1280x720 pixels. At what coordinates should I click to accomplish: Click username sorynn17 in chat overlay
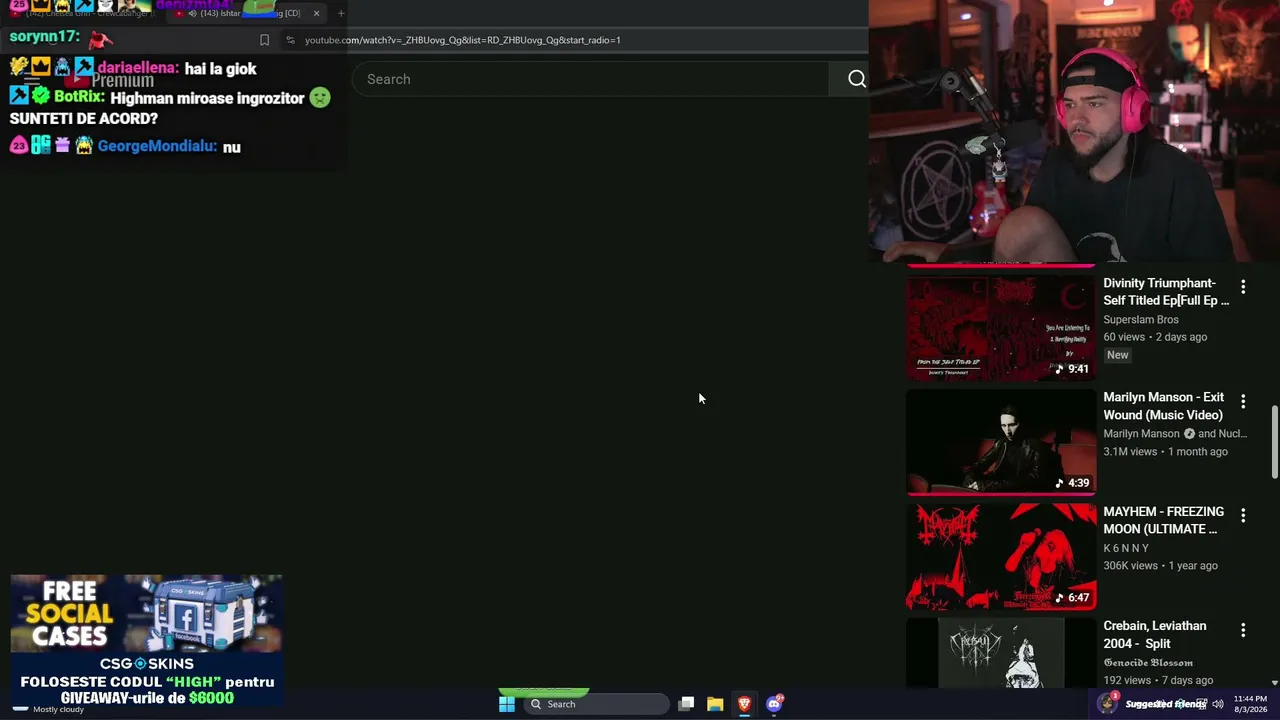tap(44, 36)
